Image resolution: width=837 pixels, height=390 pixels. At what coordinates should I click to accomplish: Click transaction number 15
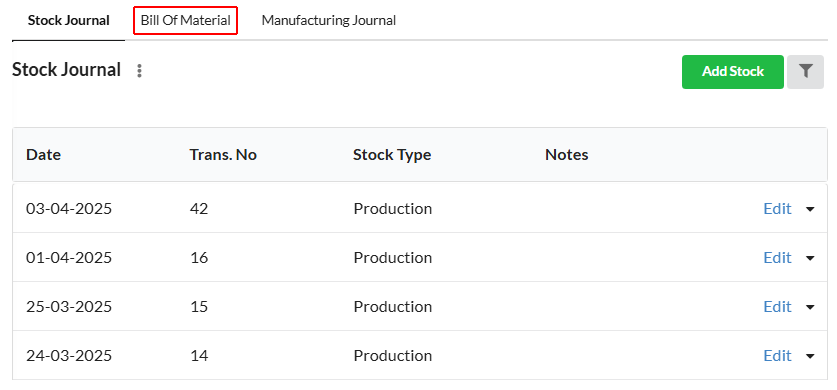point(199,307)
